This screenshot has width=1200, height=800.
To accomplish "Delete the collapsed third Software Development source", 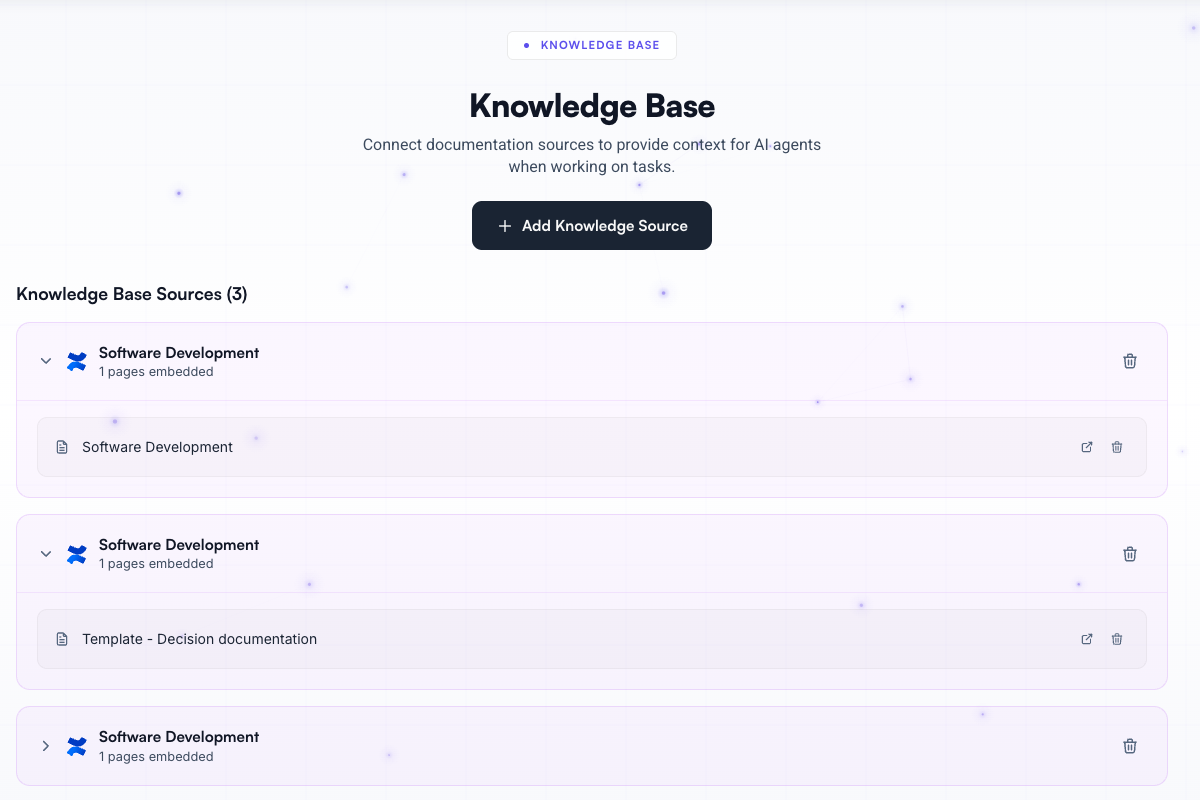I will tap(1129, 746).
